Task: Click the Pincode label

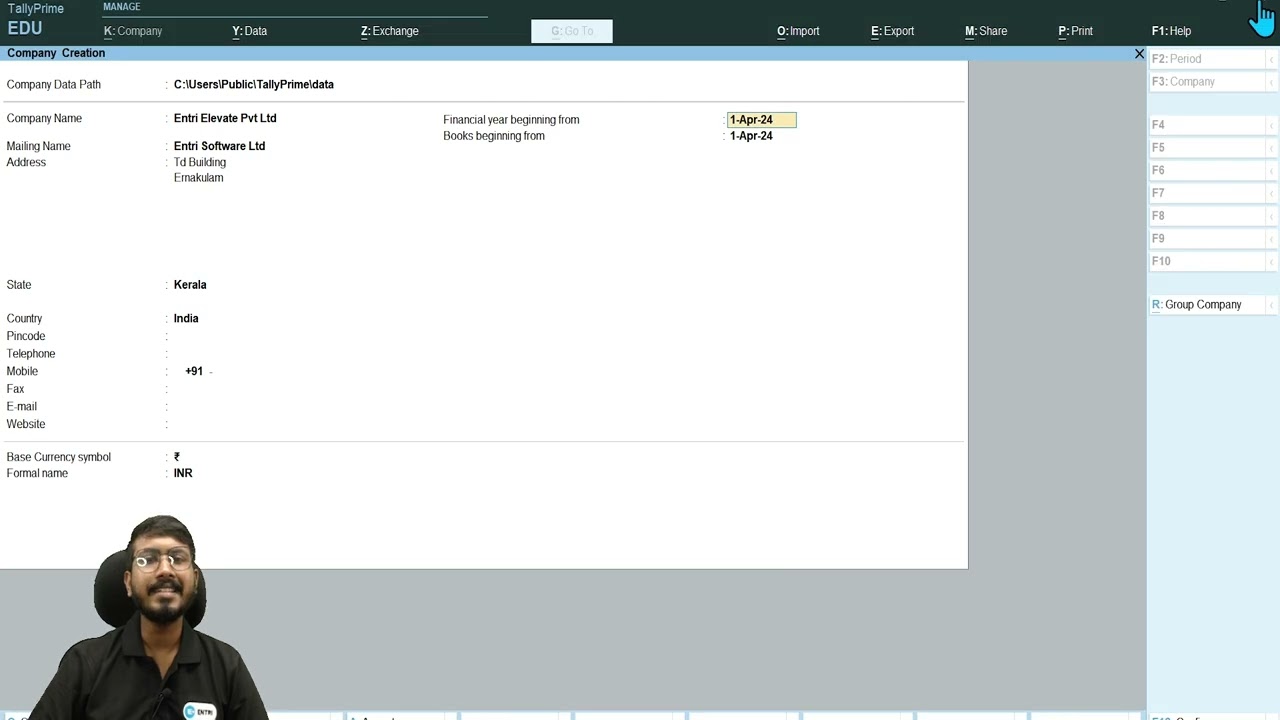Action: tap(26, 336)
